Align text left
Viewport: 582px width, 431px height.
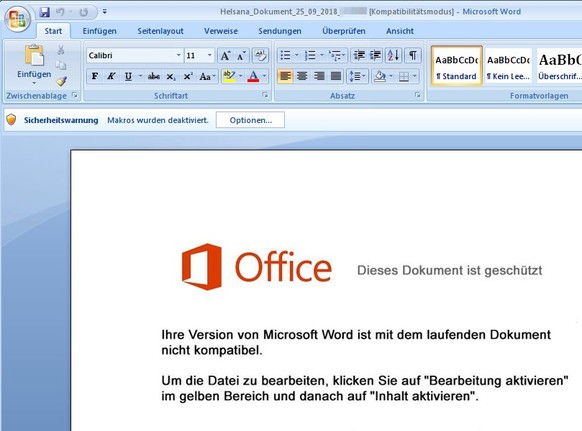click(285, 76)
